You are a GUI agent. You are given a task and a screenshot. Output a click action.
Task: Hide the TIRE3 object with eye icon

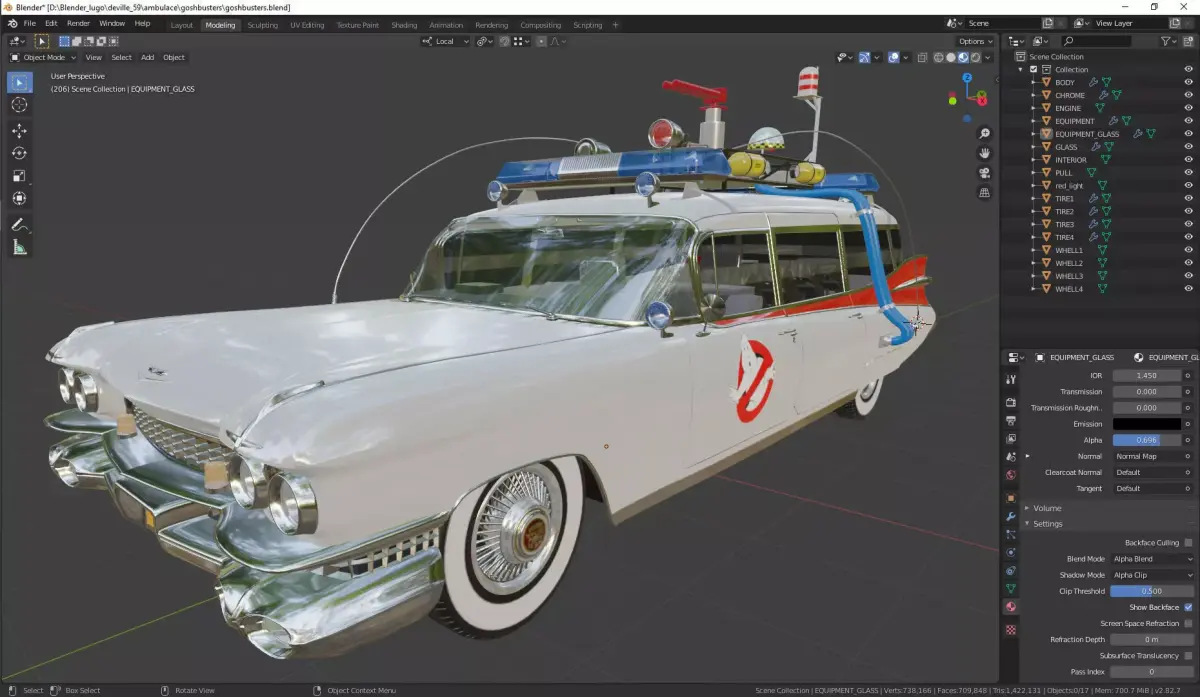(x=1188, y=224)
